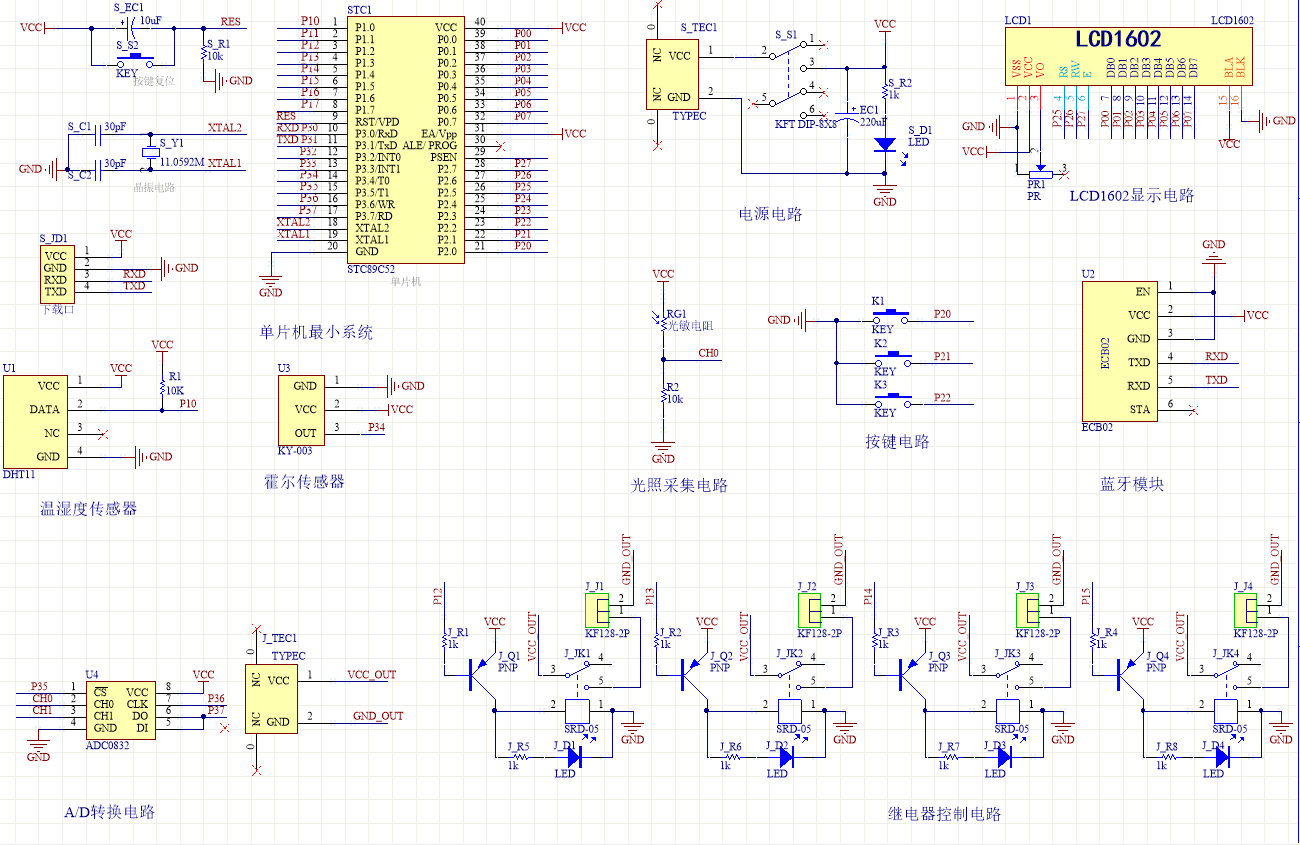Viewport: 1300px width, 845px height.
Task: Select the DHT11 sensor block U1
Action: pos(35,420)
